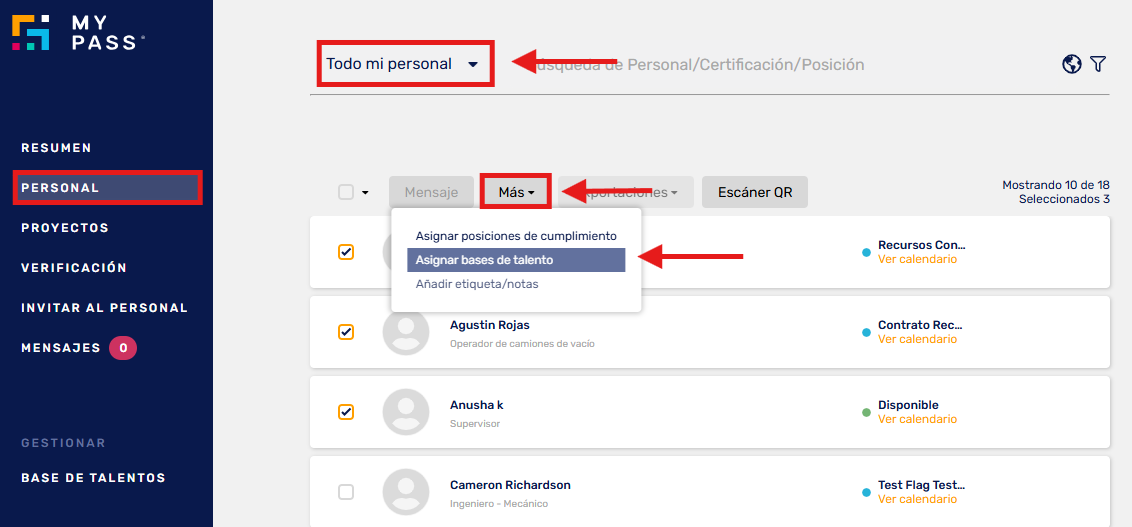The width and height of the screenshot is (1132, 527).
Task: Tick the select-all checkbox in toolbar
Action: point(347,193)
